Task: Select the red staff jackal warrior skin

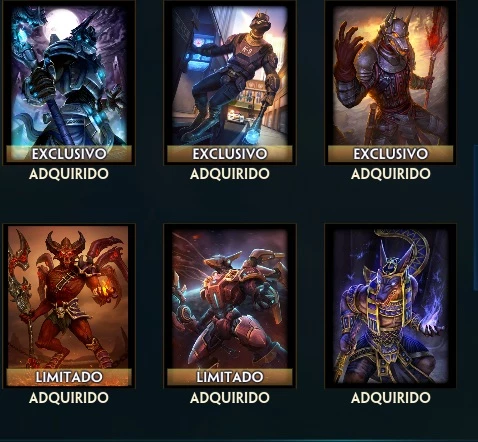Action: click(x=391, y=83)
